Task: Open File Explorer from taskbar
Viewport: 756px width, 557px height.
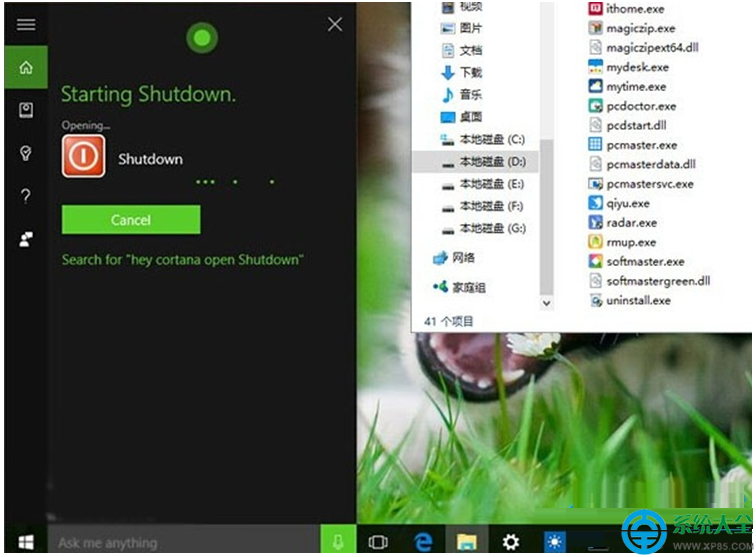Action: pyautogui.click(x=467, y=542)
